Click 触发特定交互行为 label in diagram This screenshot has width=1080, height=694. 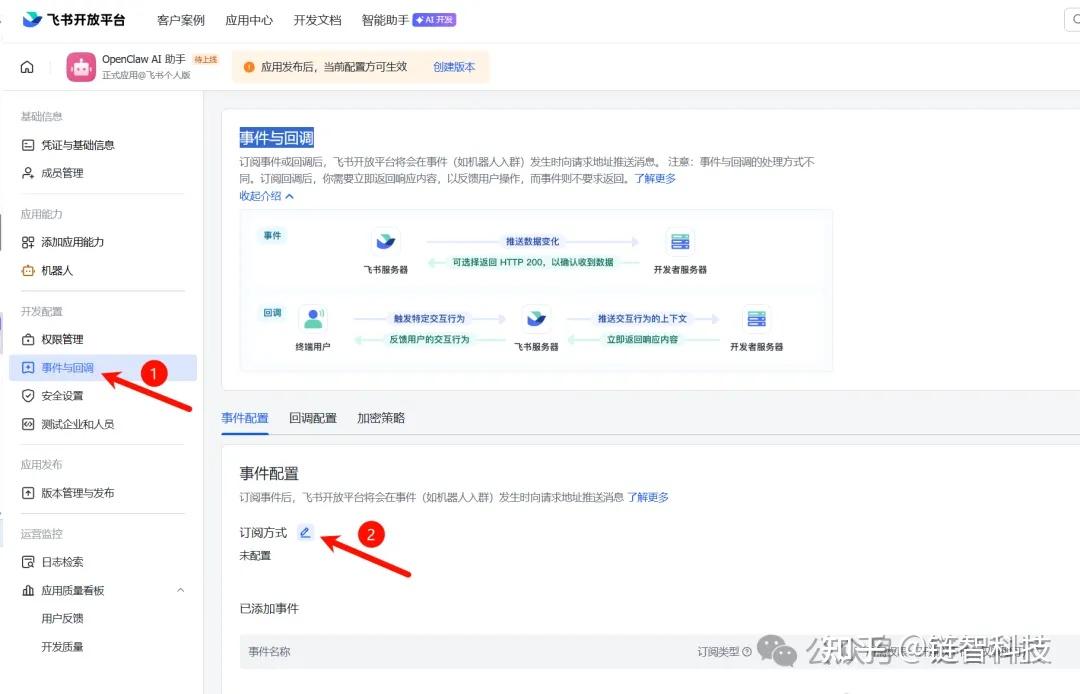coord(429,319)
